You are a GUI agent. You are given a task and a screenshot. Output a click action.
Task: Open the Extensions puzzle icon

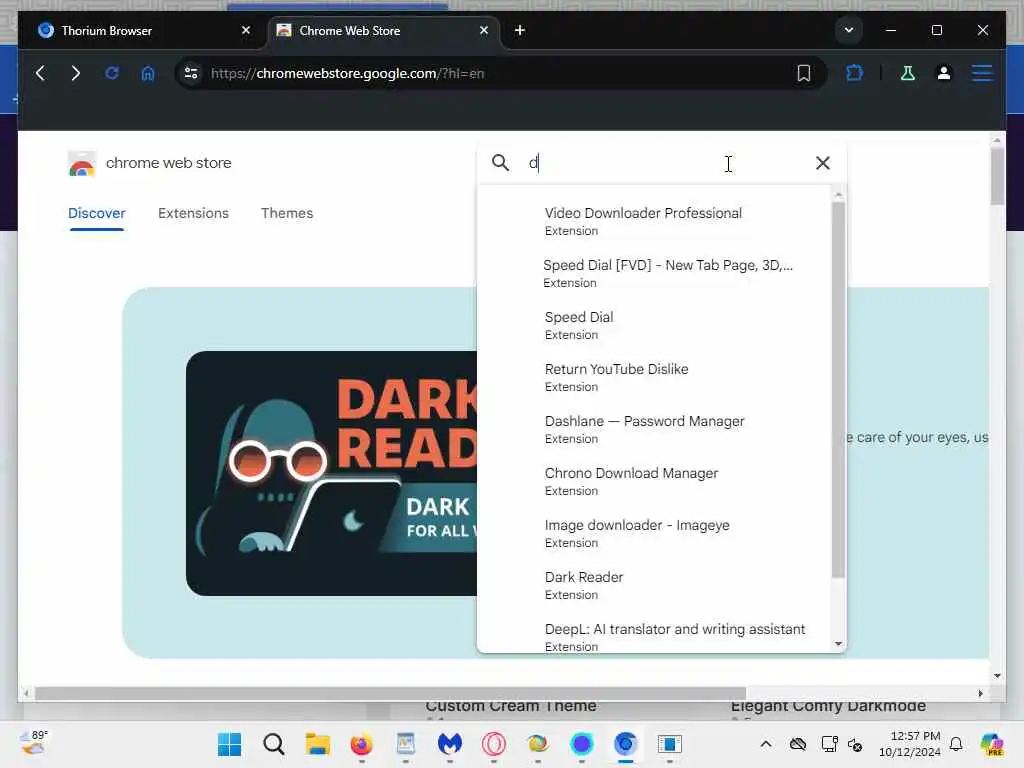(854, 73)
